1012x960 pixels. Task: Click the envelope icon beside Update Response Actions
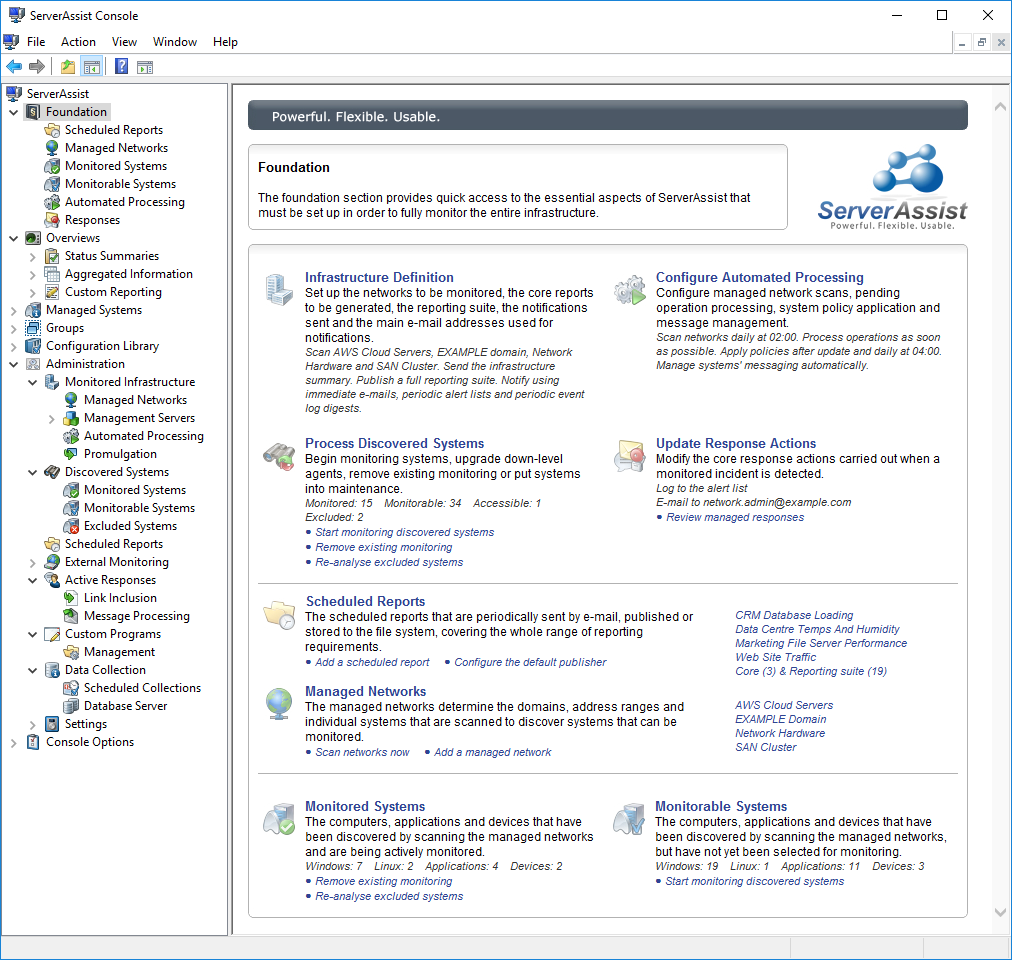coord(629,456)
